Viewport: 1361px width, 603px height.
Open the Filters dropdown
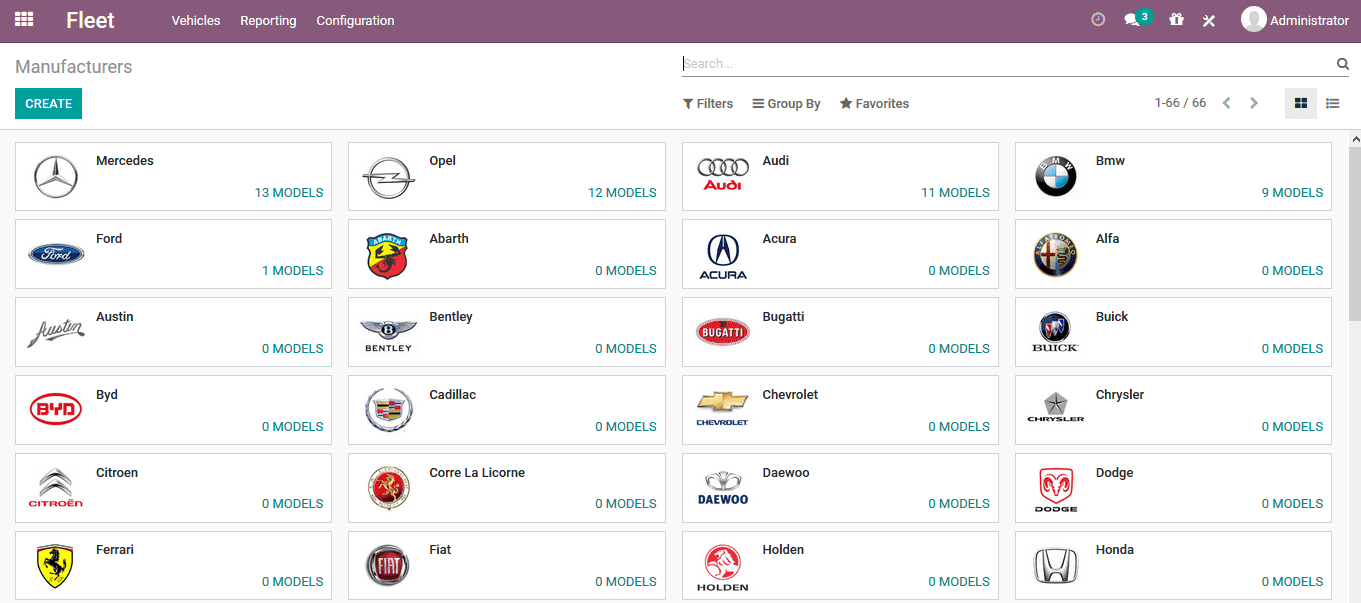[708, 104]
